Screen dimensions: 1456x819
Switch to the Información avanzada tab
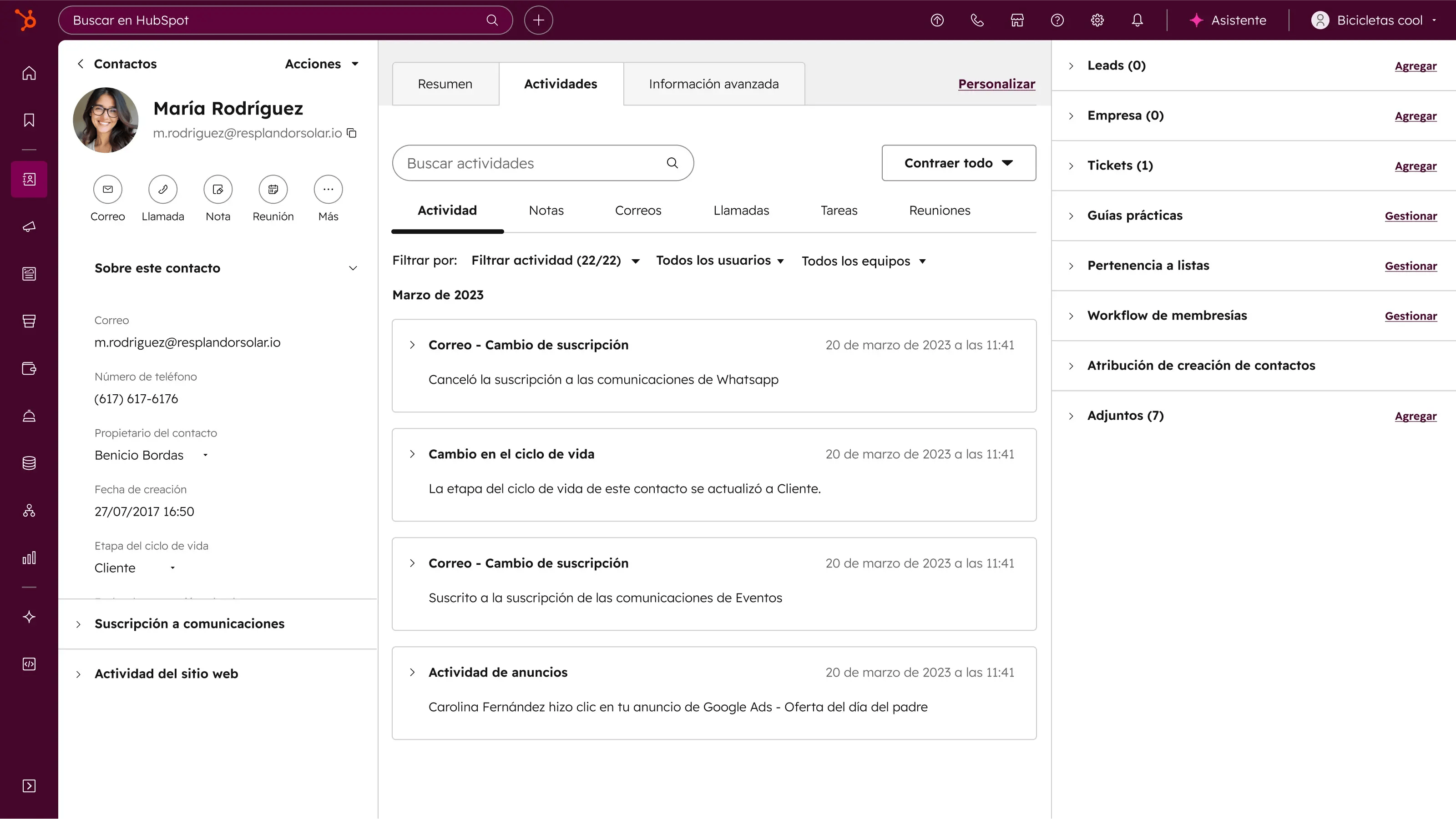click(x=713, y=84)
